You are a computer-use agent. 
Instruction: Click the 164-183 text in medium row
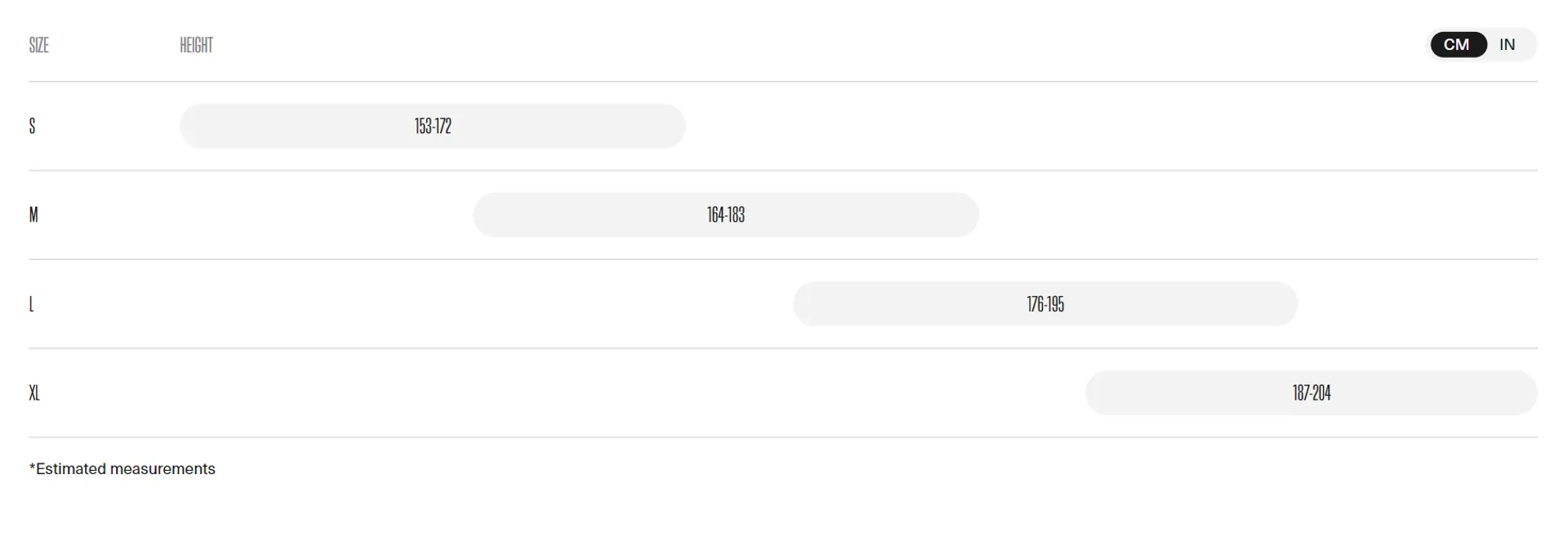[726, 215]
